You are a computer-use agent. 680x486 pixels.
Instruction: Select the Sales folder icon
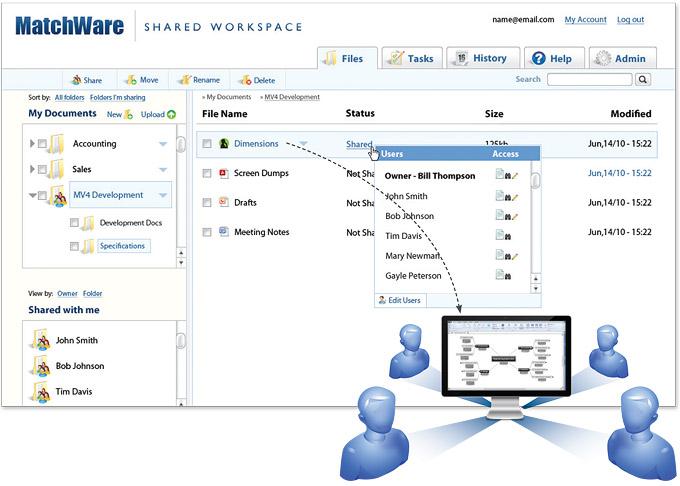pyautogui.click(x=57, y=169)
